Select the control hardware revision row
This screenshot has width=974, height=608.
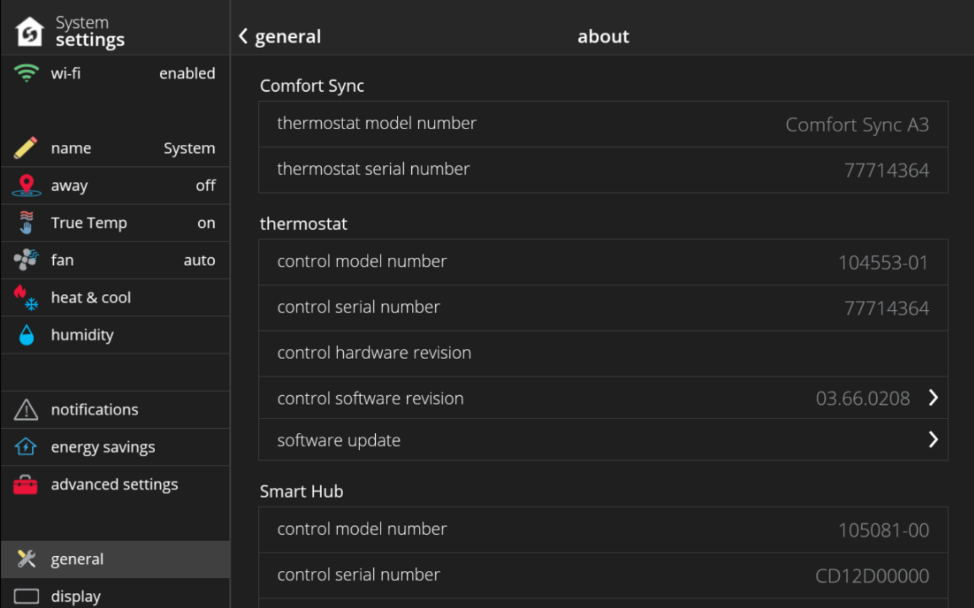(603, 353)
